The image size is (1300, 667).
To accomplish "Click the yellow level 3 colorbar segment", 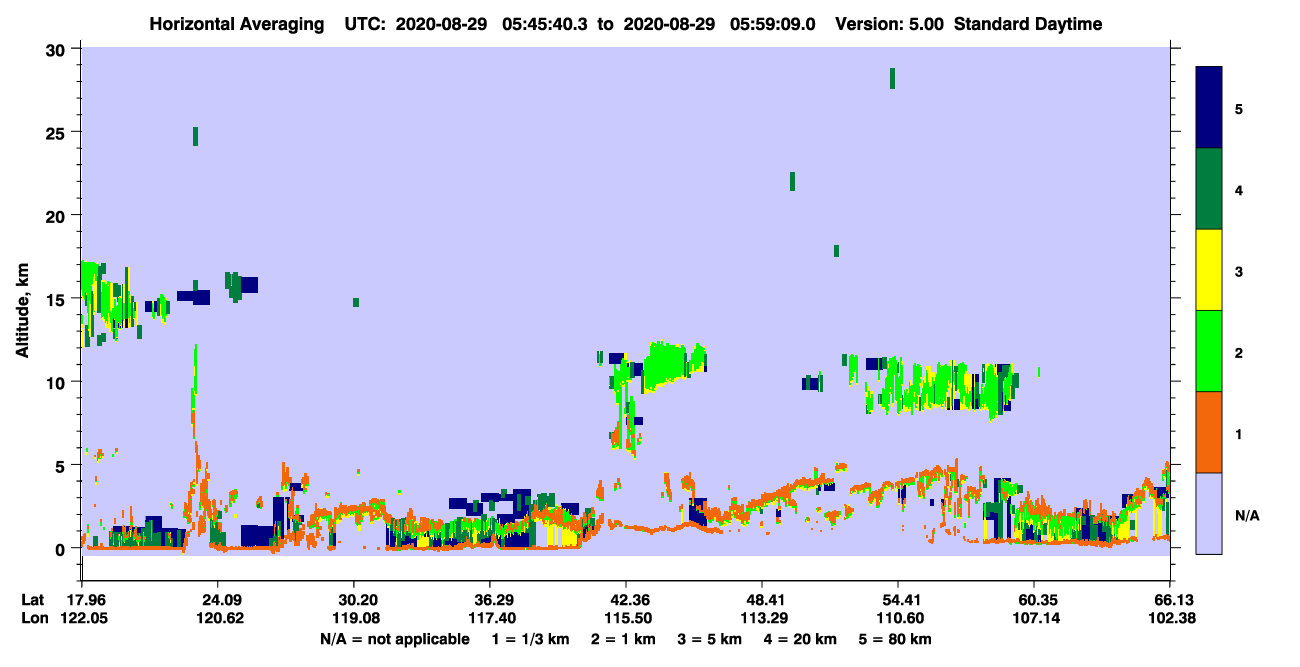I will tap(1209, 269).
